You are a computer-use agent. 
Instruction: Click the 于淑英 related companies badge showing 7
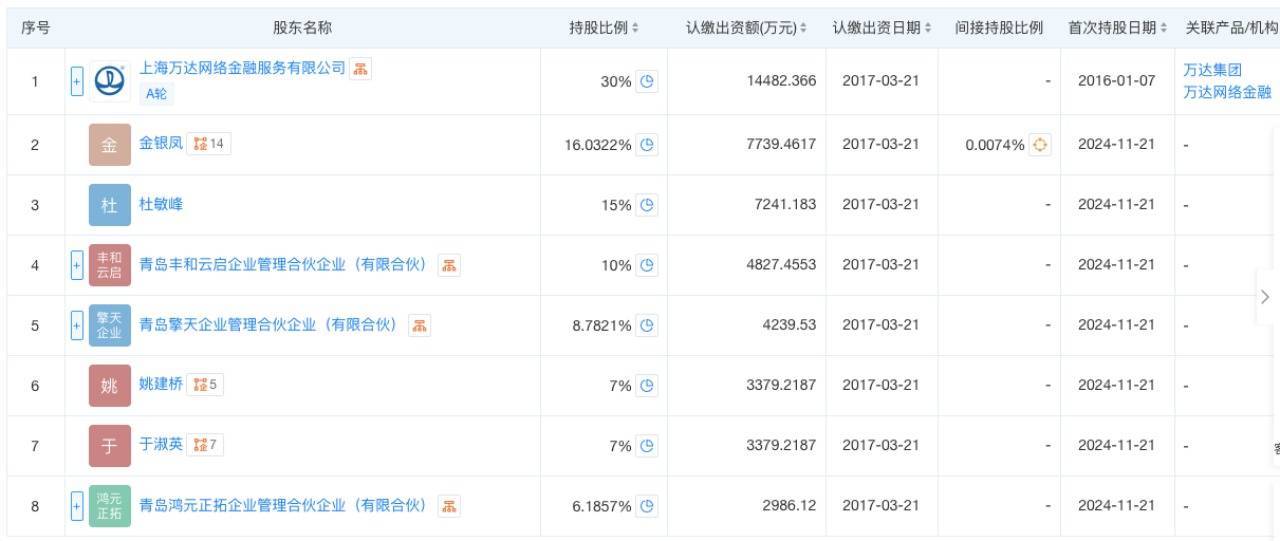point(205,445)
